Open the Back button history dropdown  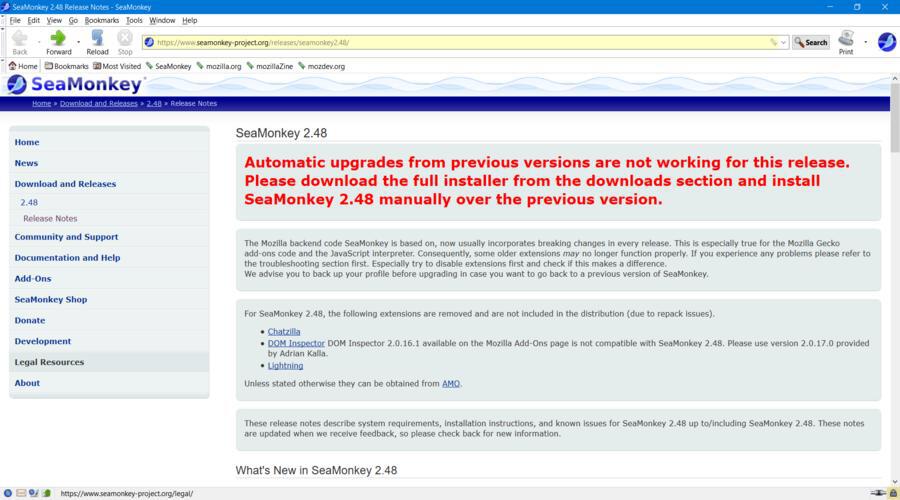(x=39, y=42)
